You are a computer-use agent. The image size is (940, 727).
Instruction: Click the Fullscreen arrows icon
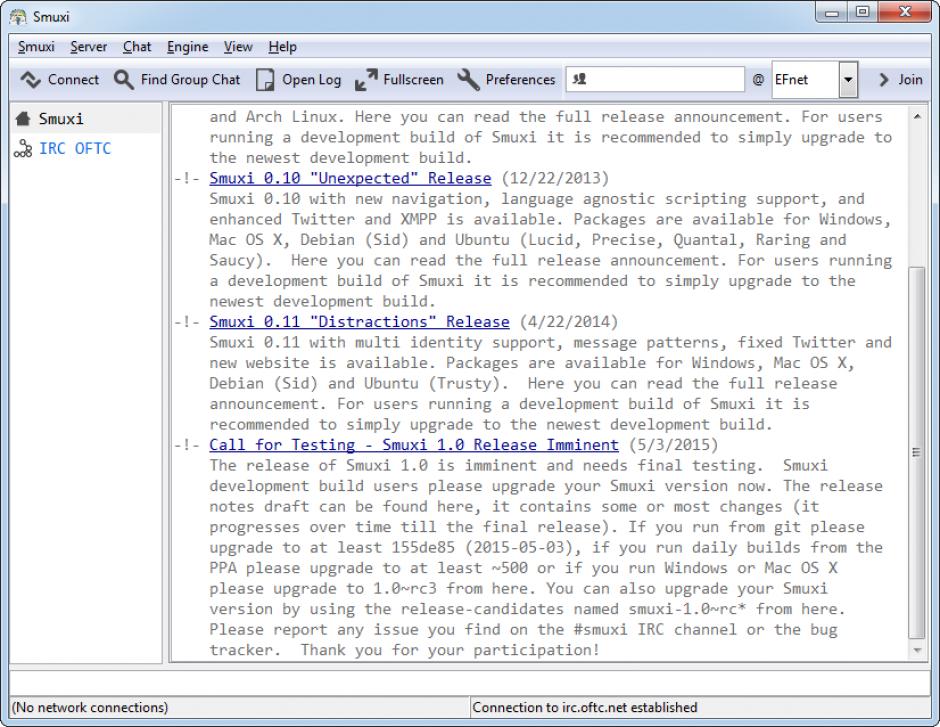(x=366, y=80)
